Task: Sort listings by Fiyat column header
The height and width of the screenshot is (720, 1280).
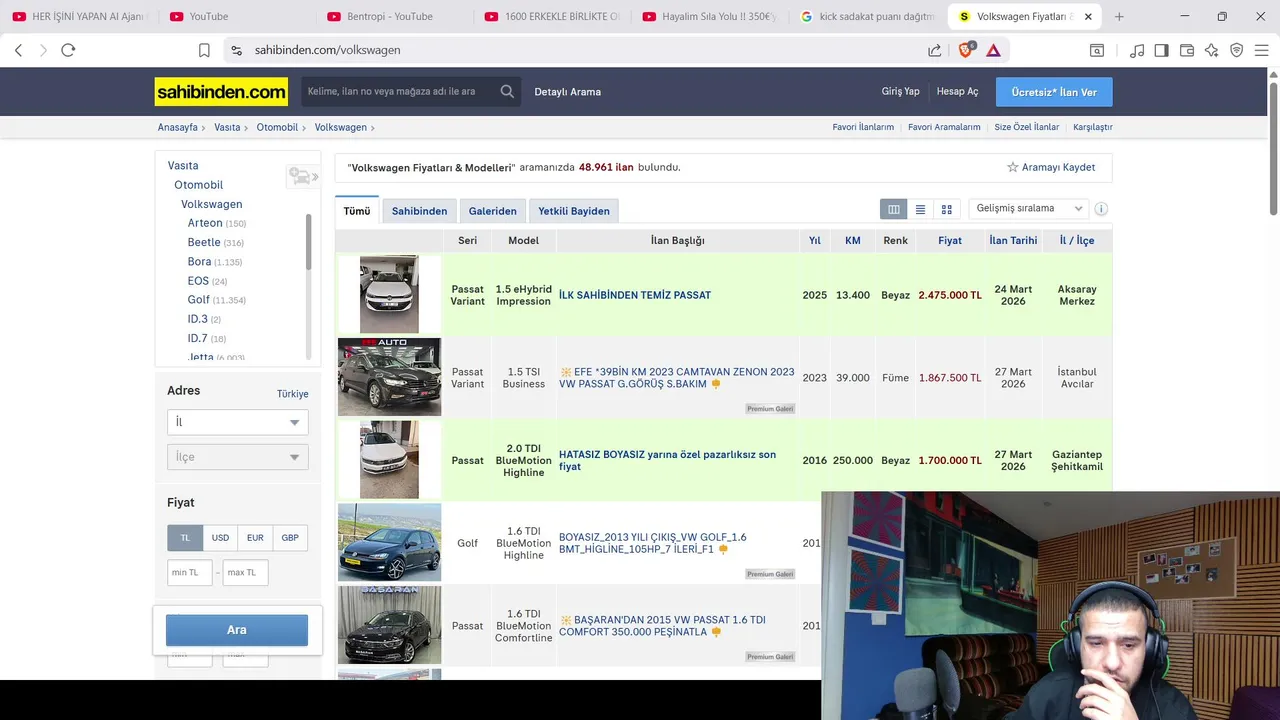Action: (x=950, y=240)
